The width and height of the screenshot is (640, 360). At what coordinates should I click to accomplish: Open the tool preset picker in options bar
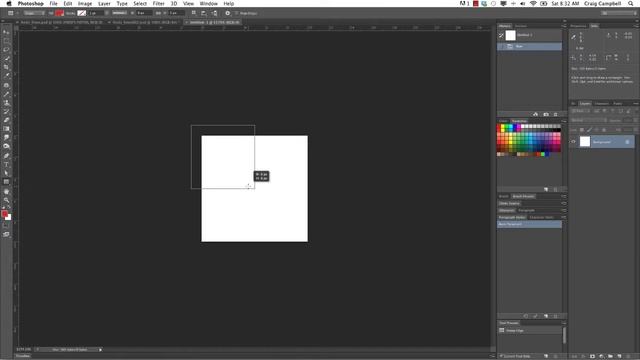(x=12, y=13)
